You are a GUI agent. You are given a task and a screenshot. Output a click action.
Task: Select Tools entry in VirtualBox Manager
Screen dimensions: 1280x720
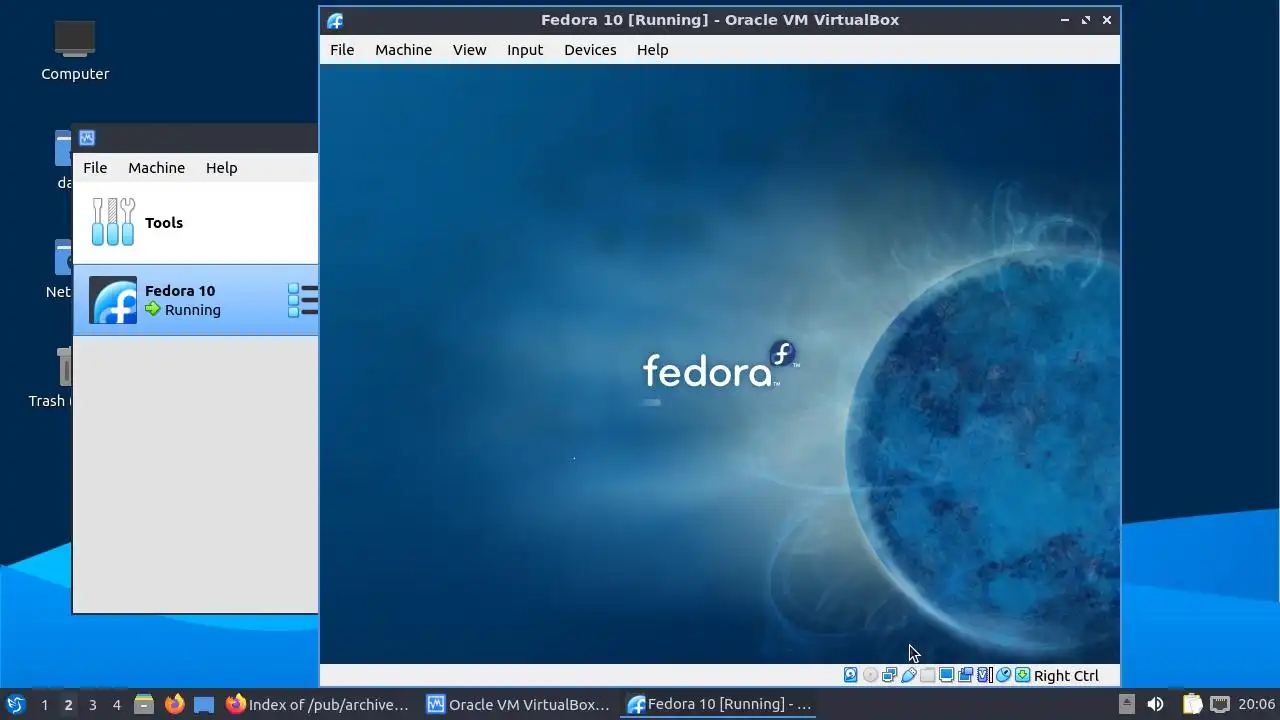click(x=196, y=222)
